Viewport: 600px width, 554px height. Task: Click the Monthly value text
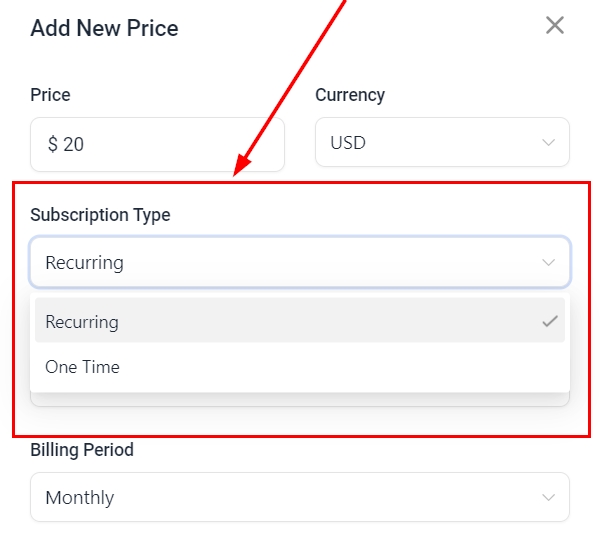(80, 497)
